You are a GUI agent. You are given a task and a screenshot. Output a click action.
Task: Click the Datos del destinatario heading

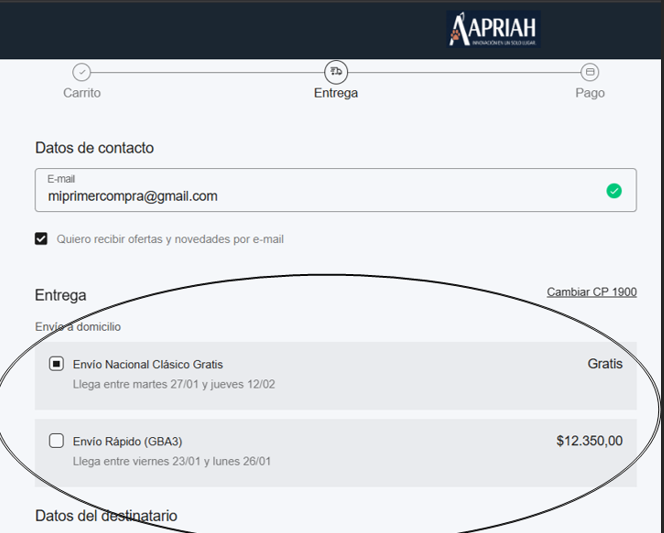point(106,516)
